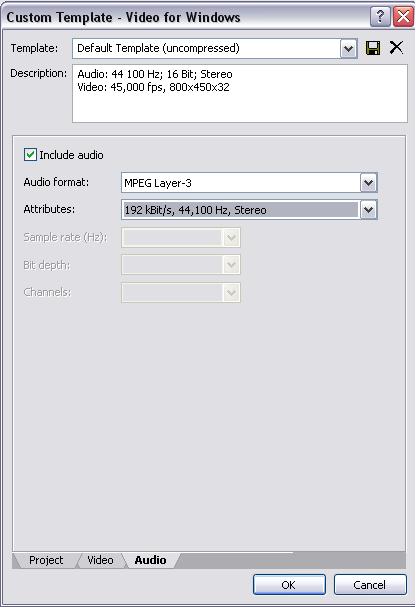Image resolution: width=416 pixels, height=607 pixels.
Task: Click inside the Description text box
Action: (x=240, y=94)
